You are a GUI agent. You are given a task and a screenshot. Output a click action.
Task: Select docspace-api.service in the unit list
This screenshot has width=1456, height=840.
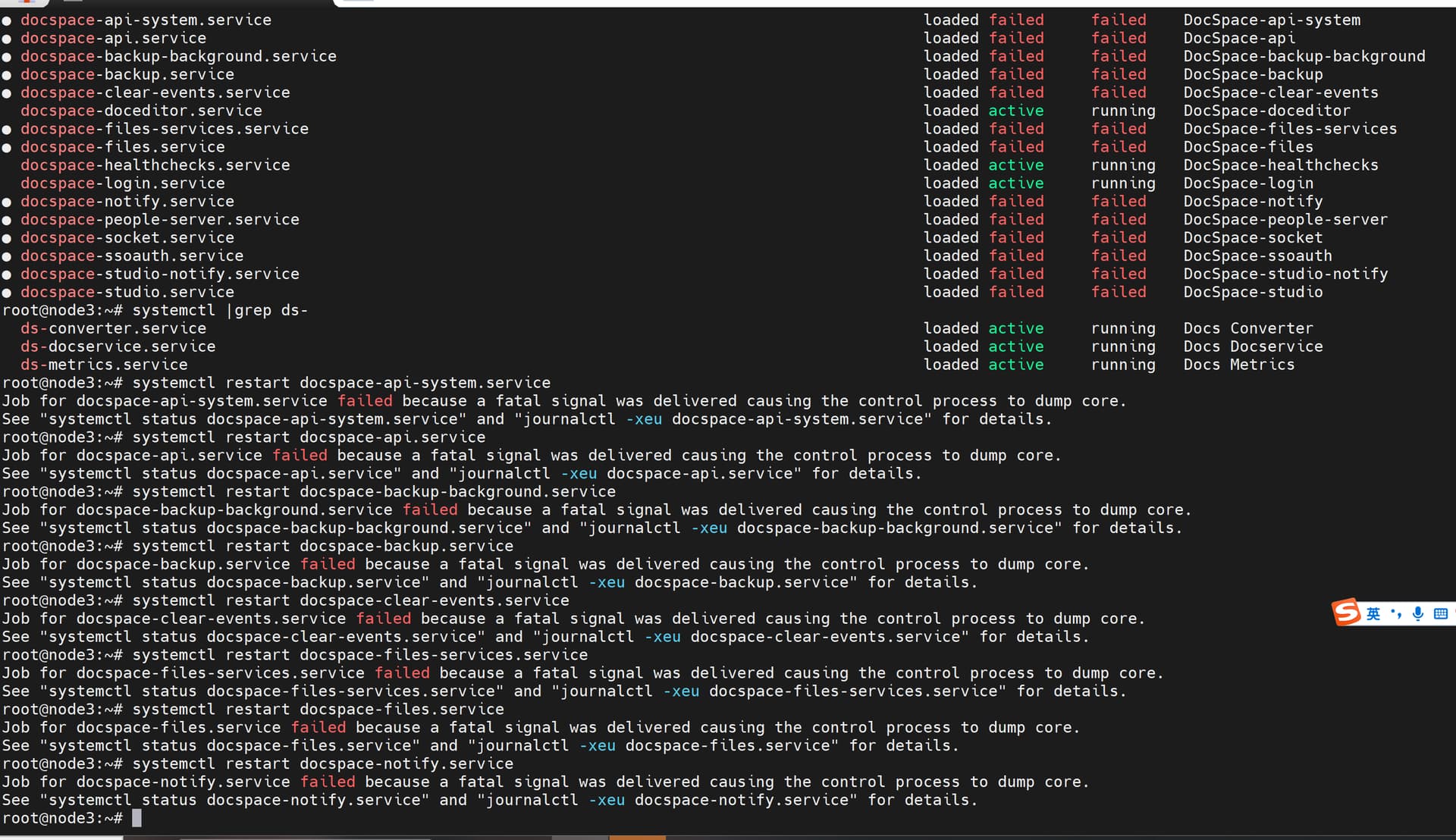(113, 38)
